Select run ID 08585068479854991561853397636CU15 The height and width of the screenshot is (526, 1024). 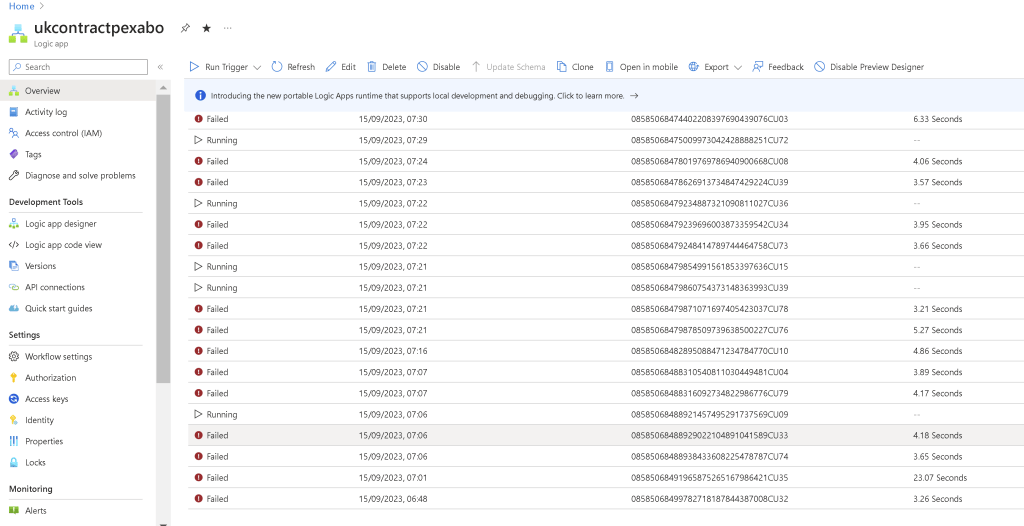pos(709,267)
